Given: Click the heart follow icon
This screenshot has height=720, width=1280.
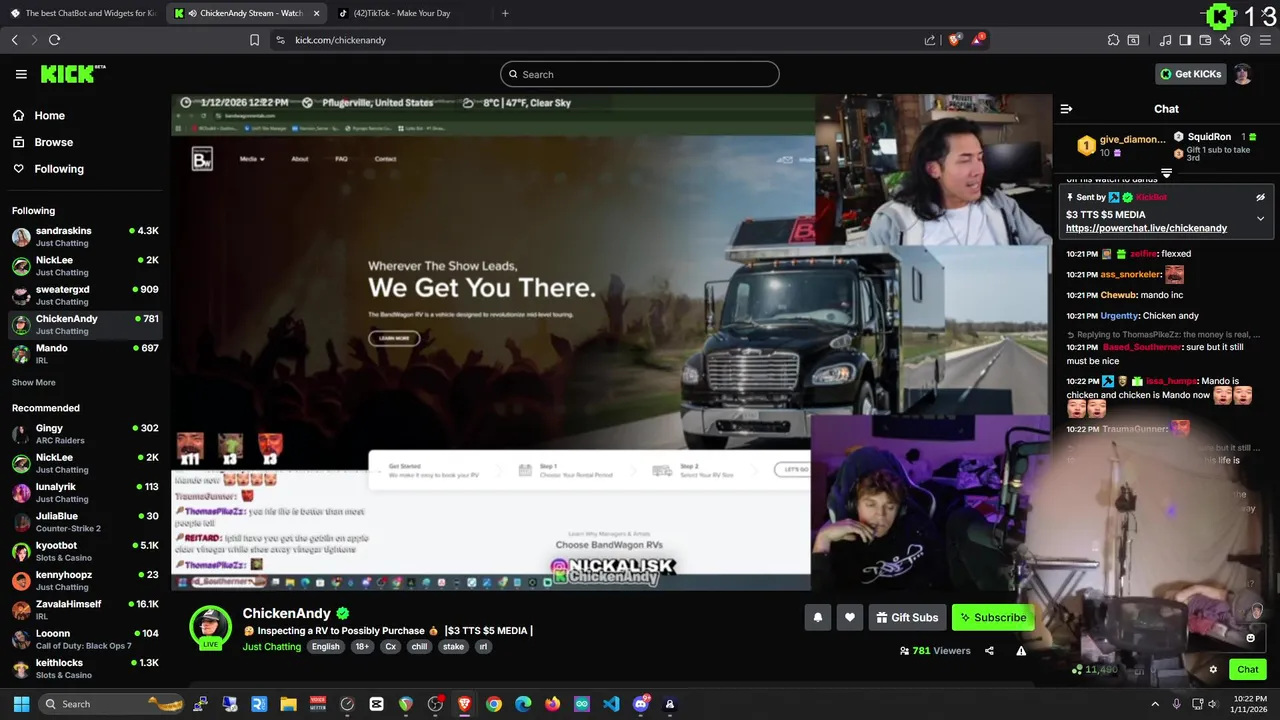Looking at the screenshot, I should 850,618.
